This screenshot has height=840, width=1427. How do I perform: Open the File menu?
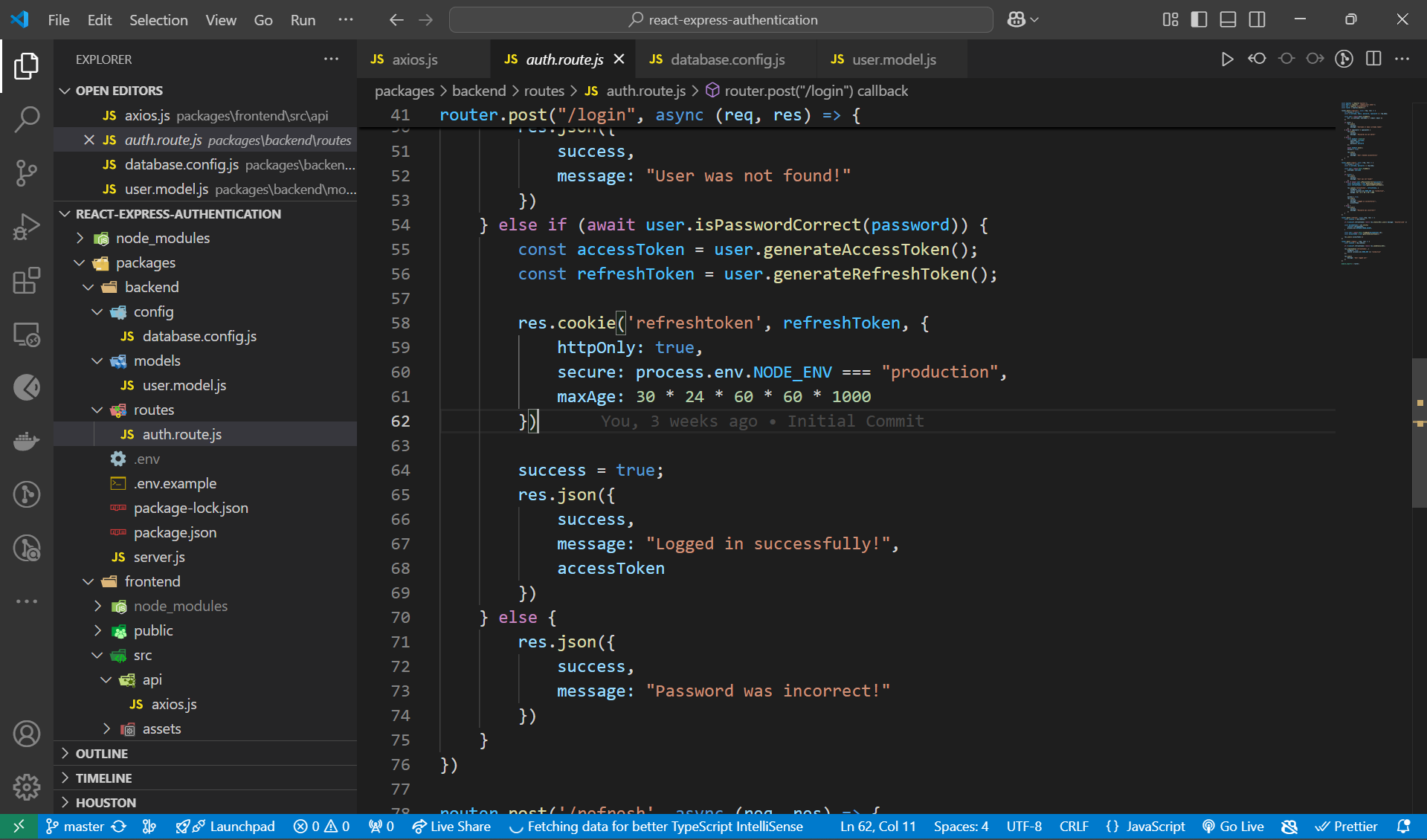click(59, 20)
